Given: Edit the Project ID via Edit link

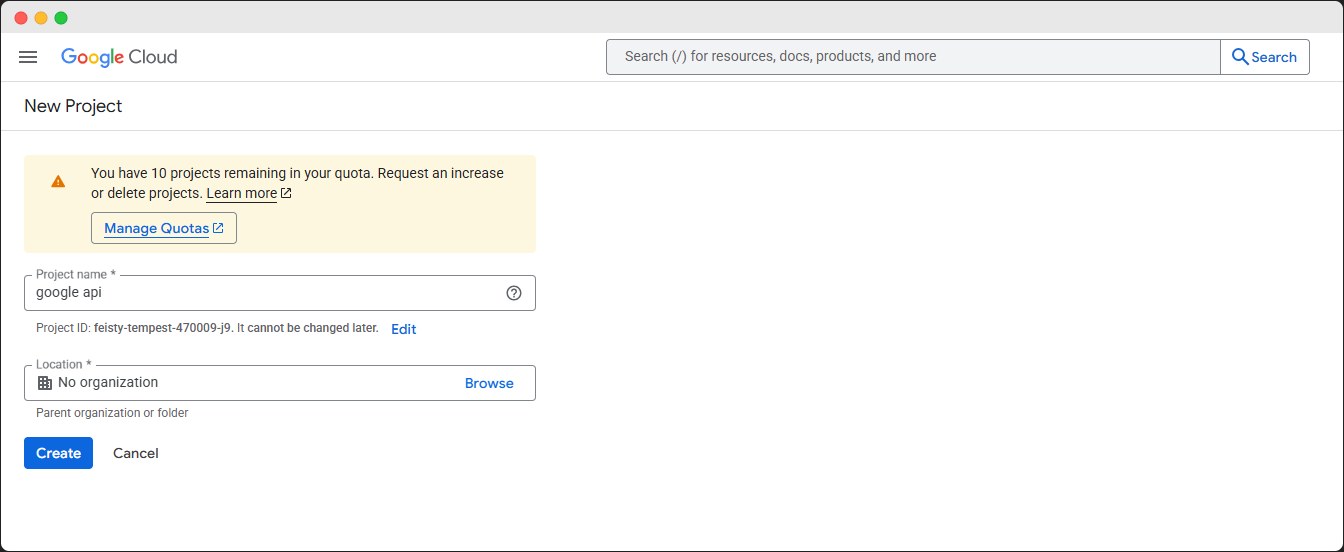Looking at the screenshot, I should tap(404, 329).
